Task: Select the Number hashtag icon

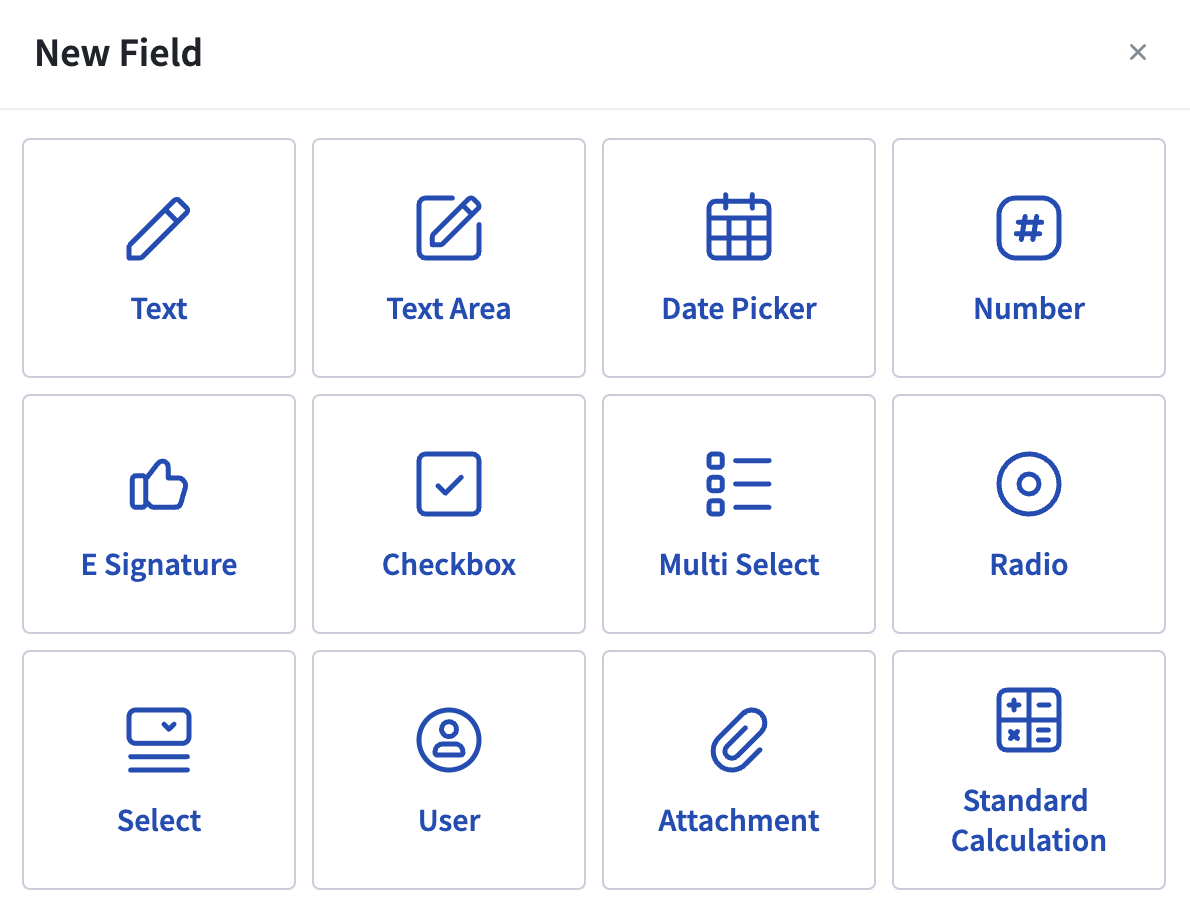Action: (x=1028, y=228)
